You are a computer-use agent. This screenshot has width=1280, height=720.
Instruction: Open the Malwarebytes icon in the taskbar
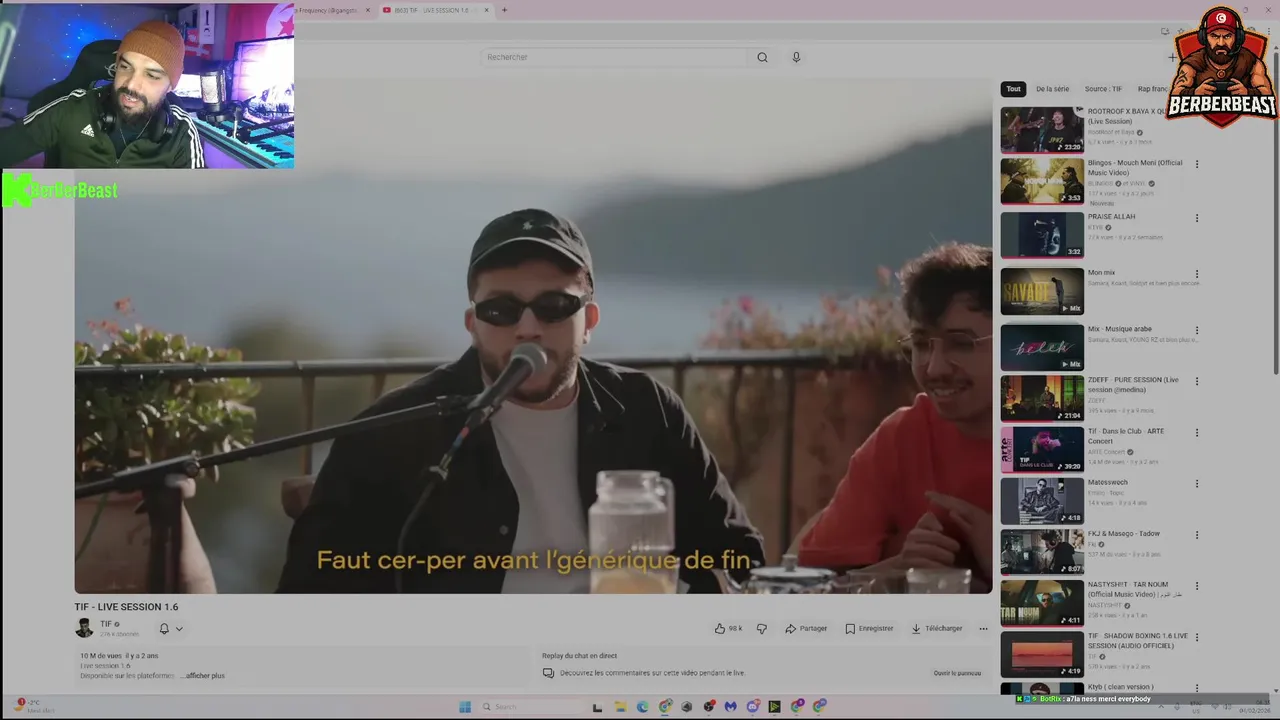click(731, 706)
